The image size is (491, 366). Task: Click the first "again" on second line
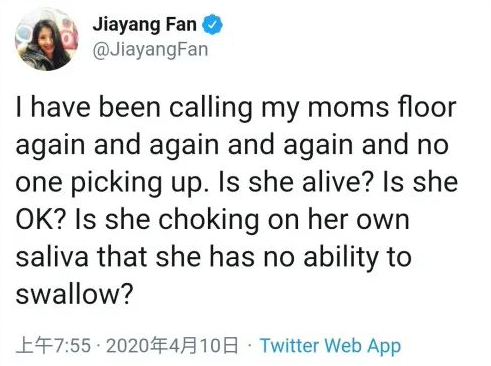[50, 146]
